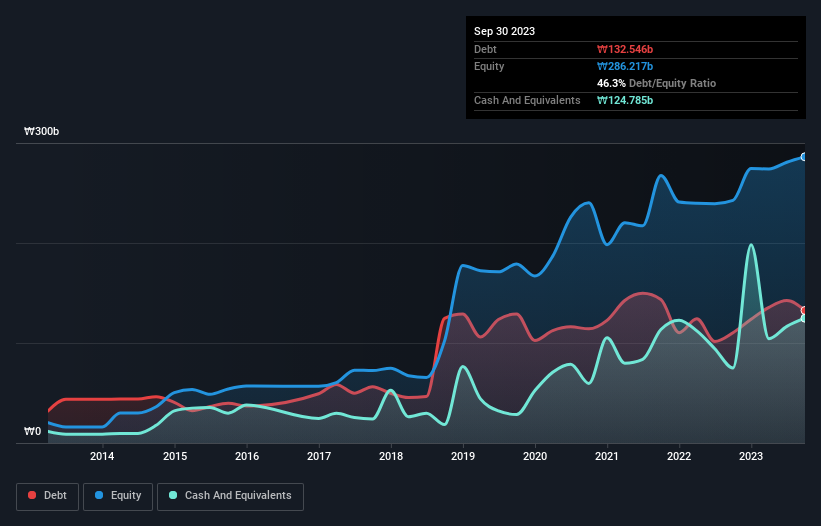Click the 2017 x-axis label
The image size is (821, 526).
[319, 456]
